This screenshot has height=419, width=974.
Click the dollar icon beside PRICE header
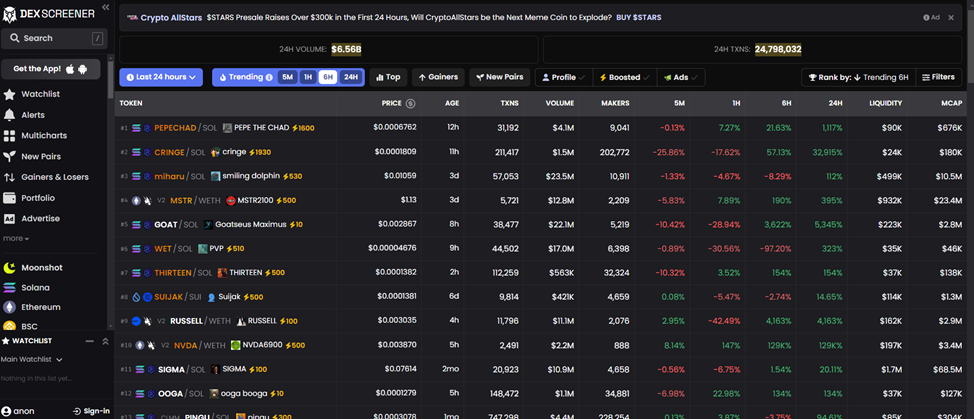coord(411,103)
